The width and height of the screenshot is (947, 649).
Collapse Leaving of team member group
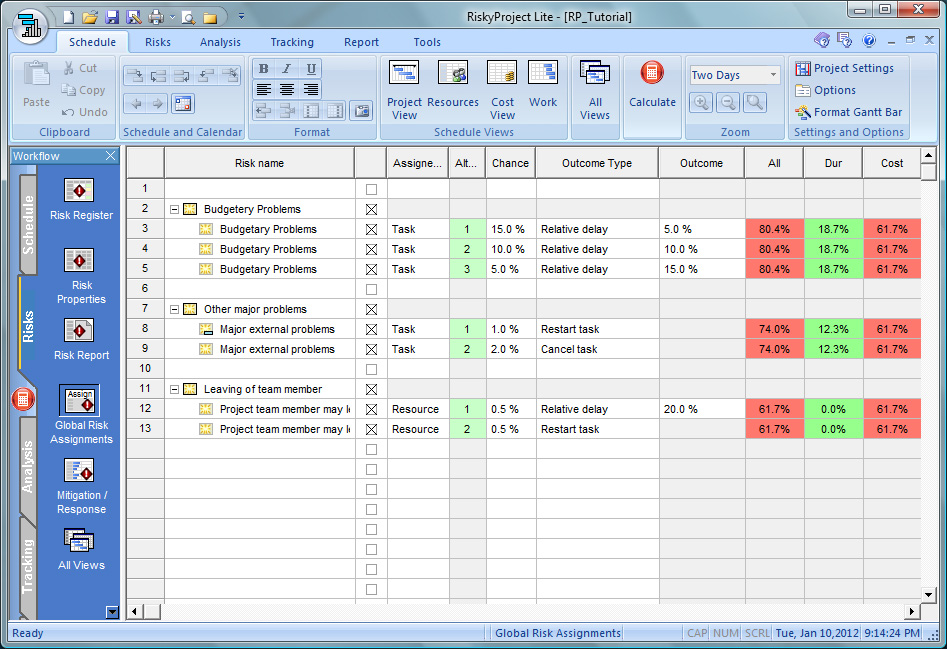pyautogui.click(x=174, y=389)
